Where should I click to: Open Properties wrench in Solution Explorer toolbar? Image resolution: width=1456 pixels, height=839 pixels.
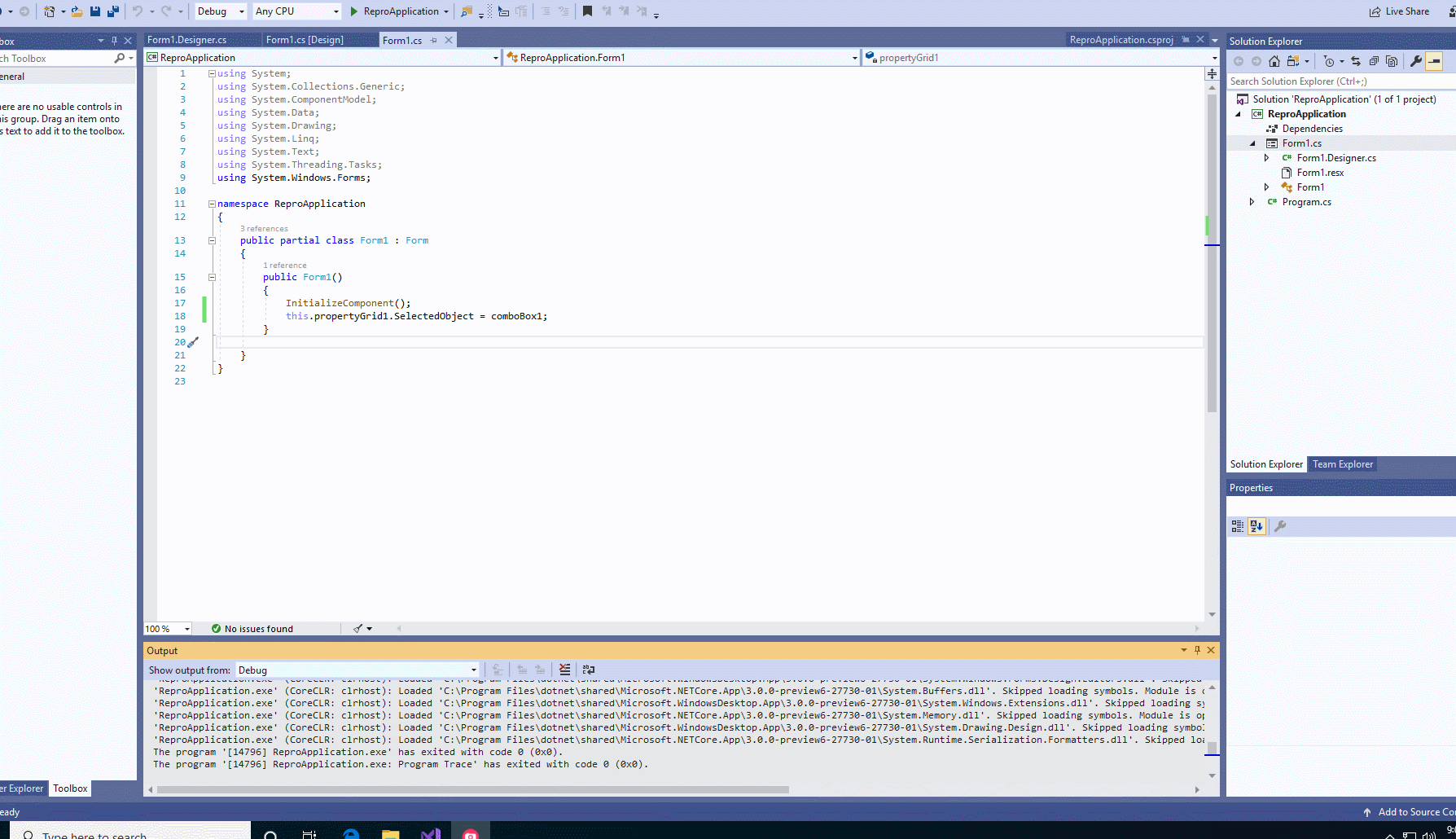tap(1416, 61)
